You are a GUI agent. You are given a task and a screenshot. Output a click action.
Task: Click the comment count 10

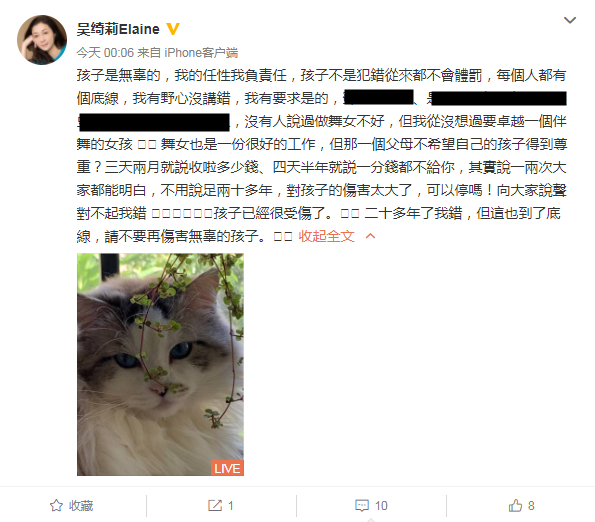pos(381,506)
